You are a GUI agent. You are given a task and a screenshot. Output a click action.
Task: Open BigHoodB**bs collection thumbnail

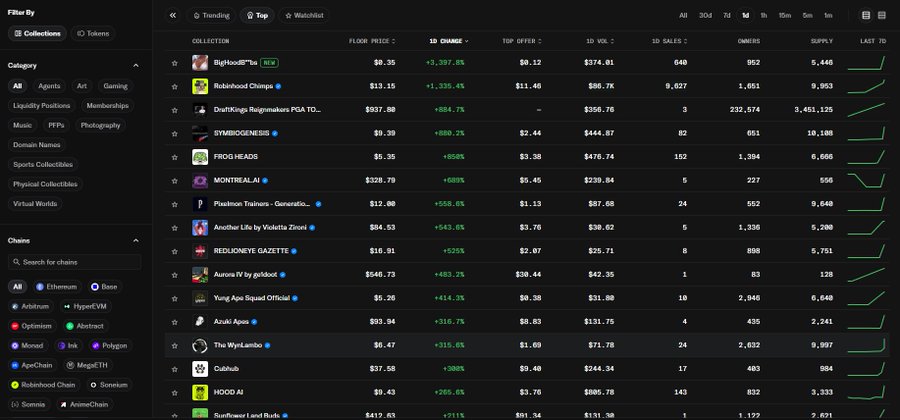point(200,63)
